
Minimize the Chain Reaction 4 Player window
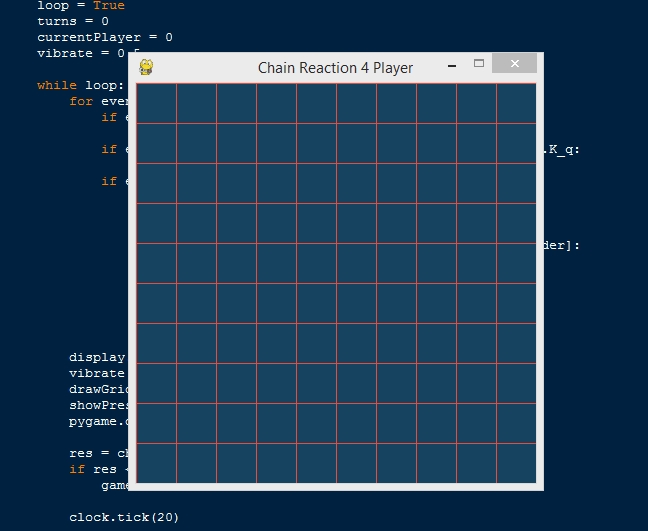click(453, 66)
